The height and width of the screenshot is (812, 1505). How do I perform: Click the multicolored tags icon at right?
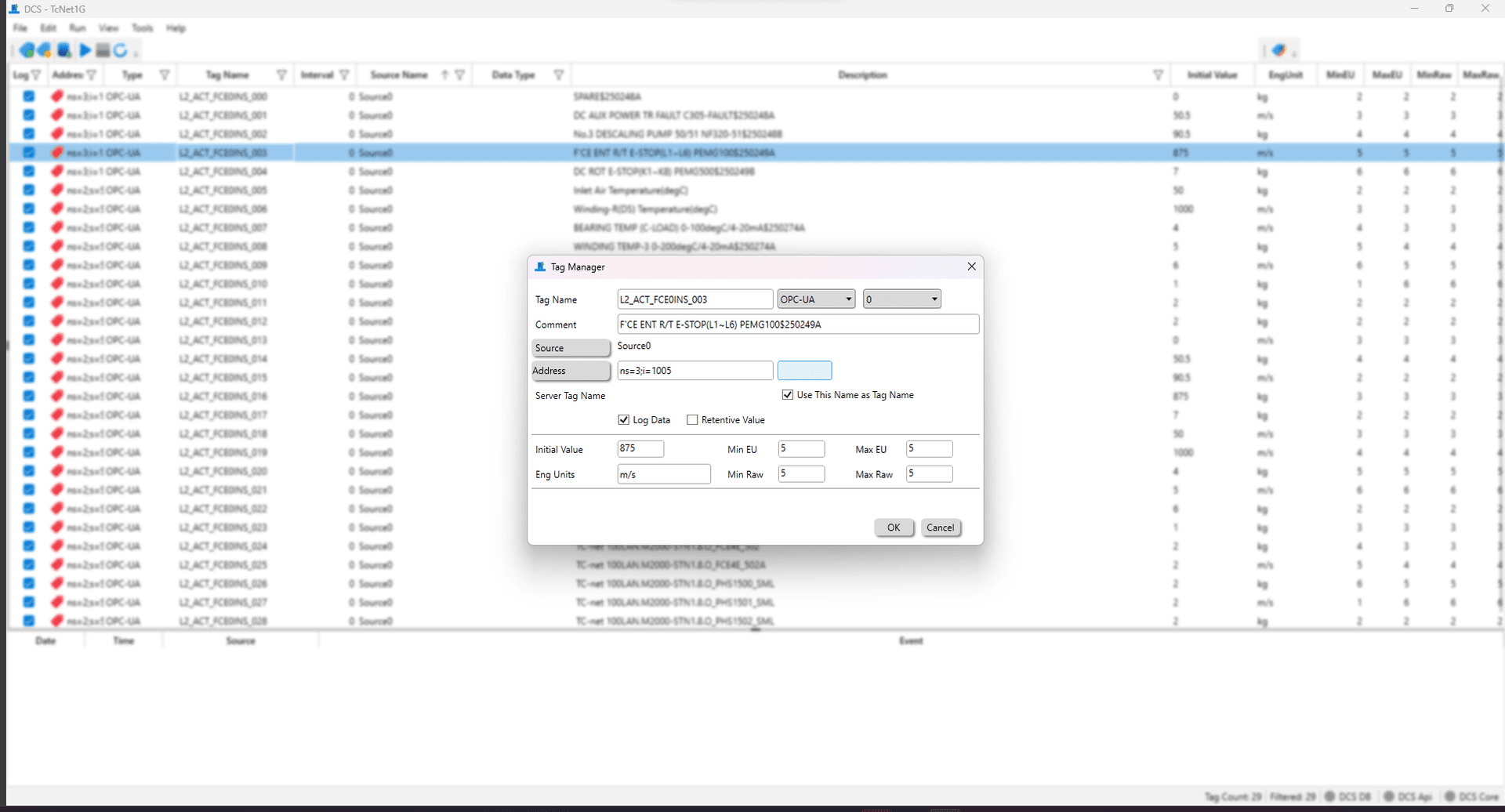[1278, 50]
